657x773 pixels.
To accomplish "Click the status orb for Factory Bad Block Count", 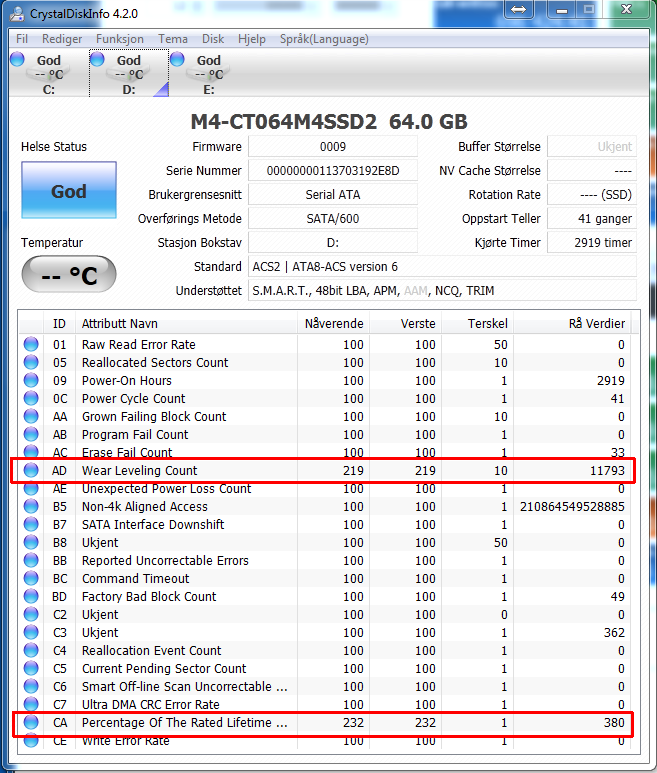I will coord(31,596).
